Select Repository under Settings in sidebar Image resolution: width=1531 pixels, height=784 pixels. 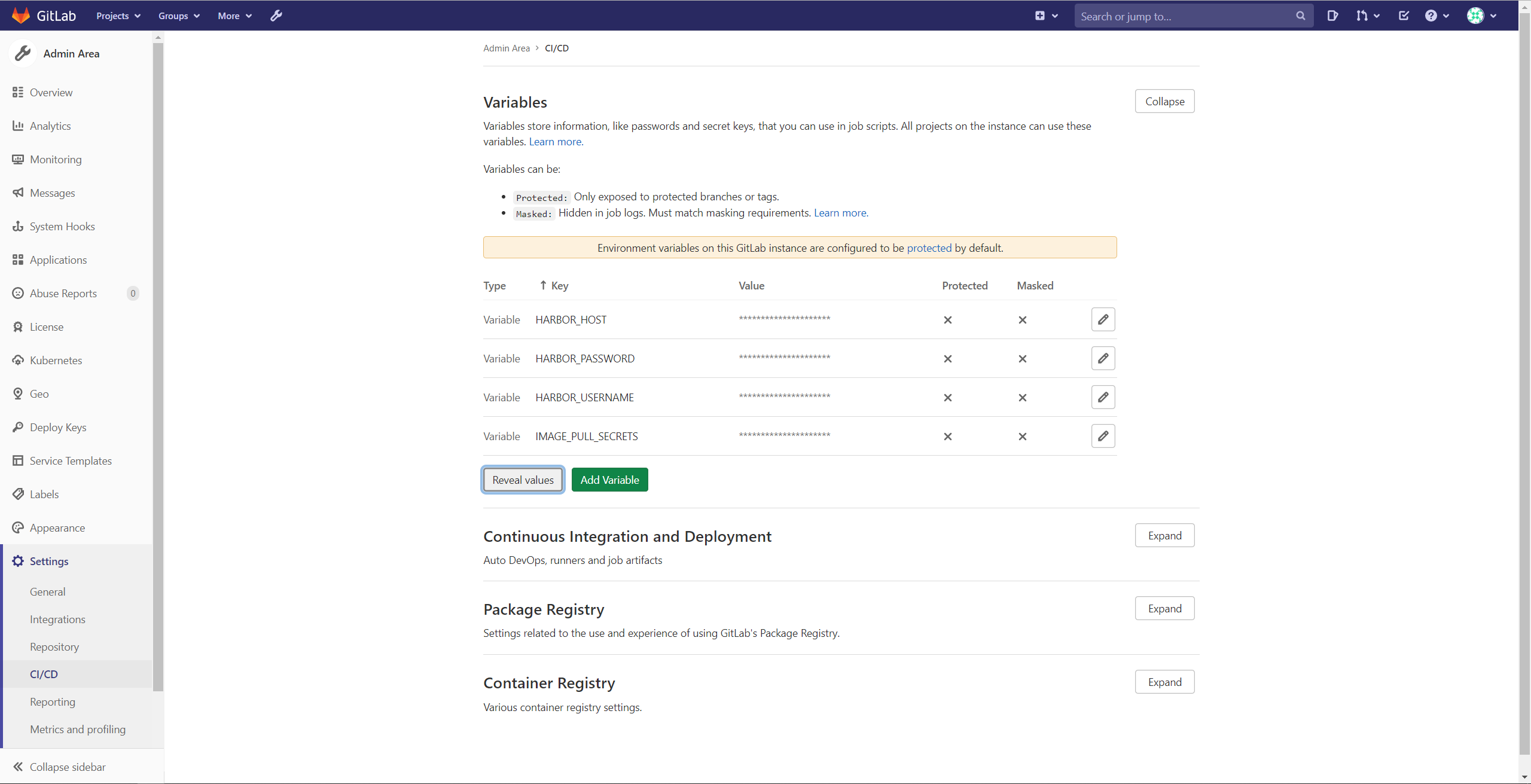(54, 646)
